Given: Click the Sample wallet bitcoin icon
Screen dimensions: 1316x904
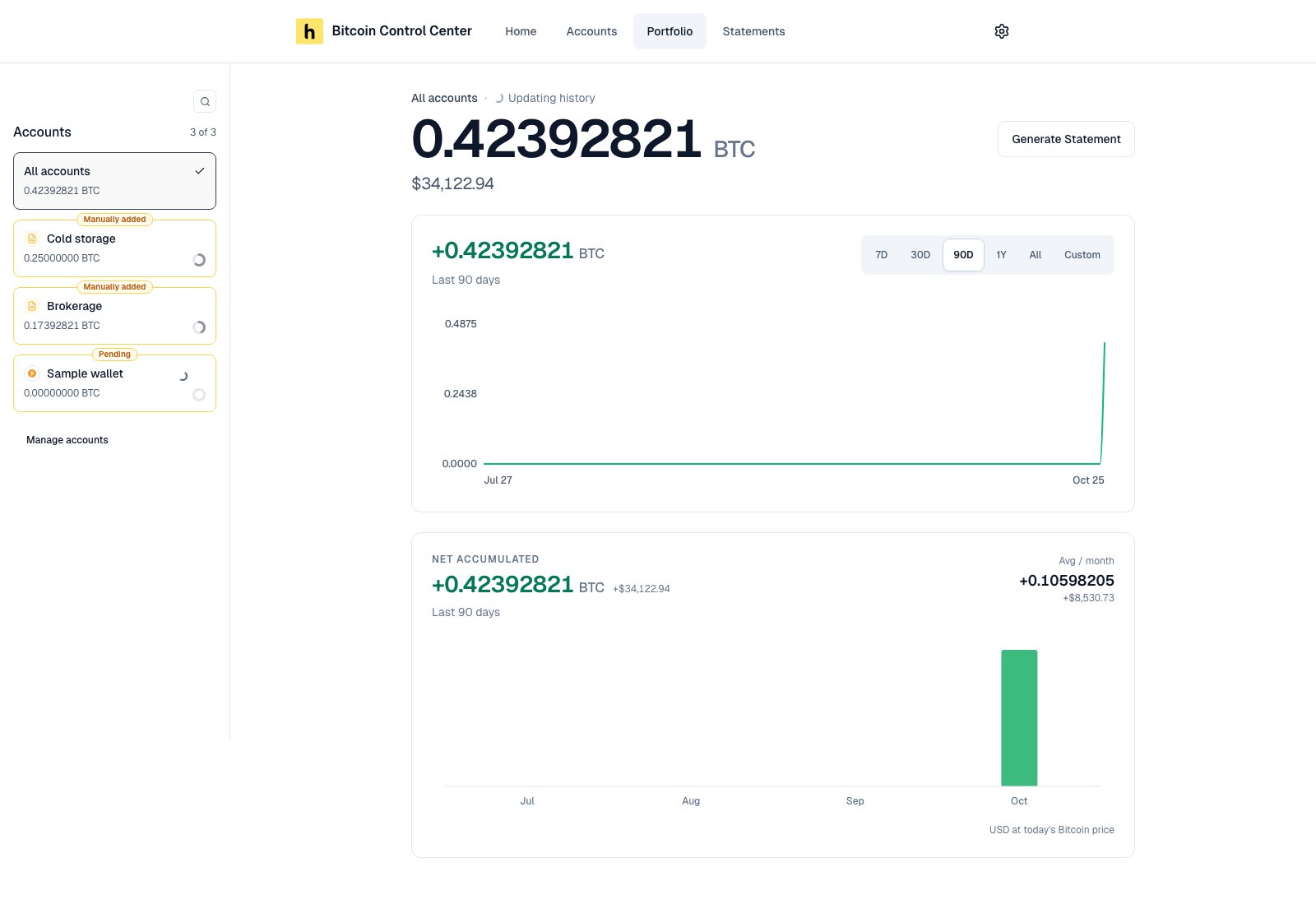Looking at the screenshot, I should click(32, 373).
